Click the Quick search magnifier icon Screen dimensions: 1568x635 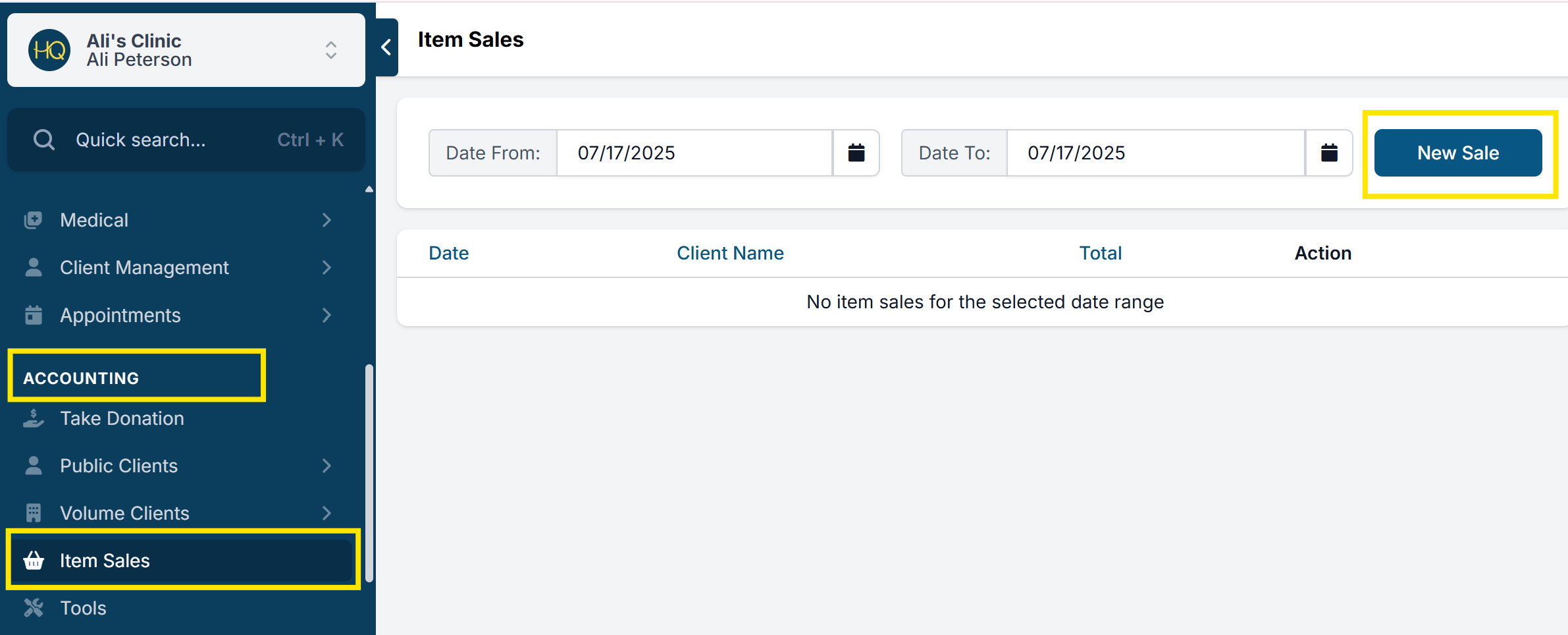(44, 140)
